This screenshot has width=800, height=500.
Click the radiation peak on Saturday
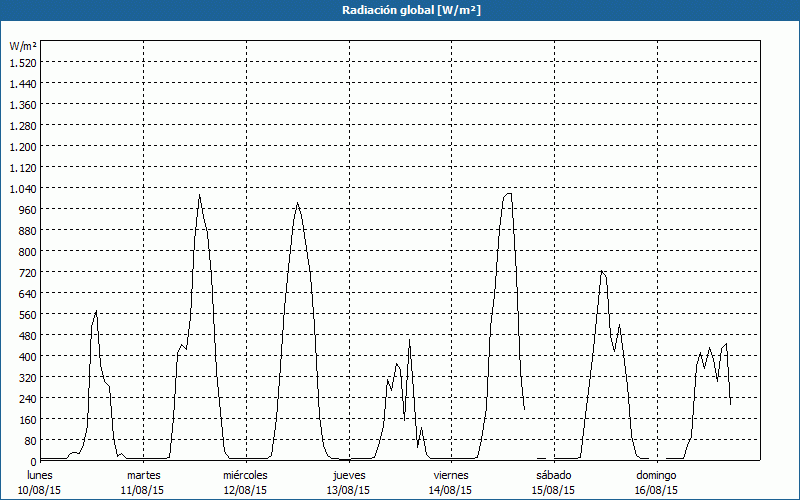click(x=601, y=271)
